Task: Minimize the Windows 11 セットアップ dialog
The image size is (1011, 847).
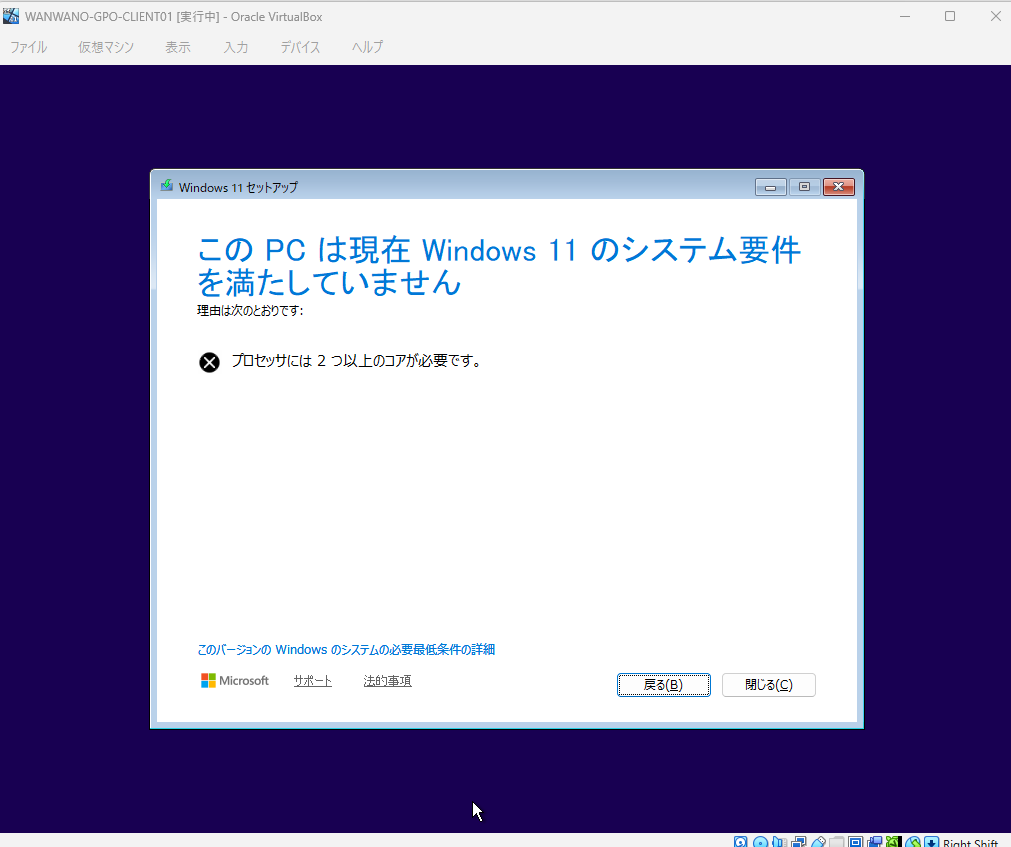Action: (x=771, y=187)
